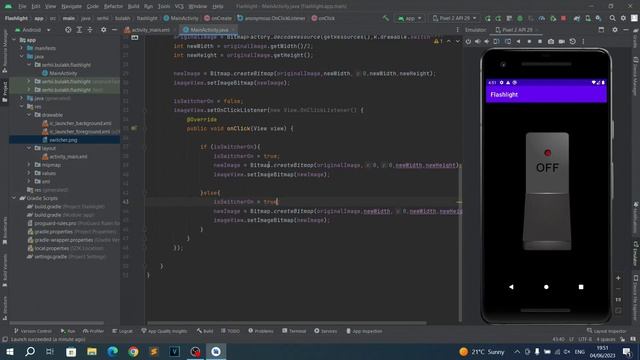Open the File menu
This screenshot has height=360, width=640.
click(22, 7)
